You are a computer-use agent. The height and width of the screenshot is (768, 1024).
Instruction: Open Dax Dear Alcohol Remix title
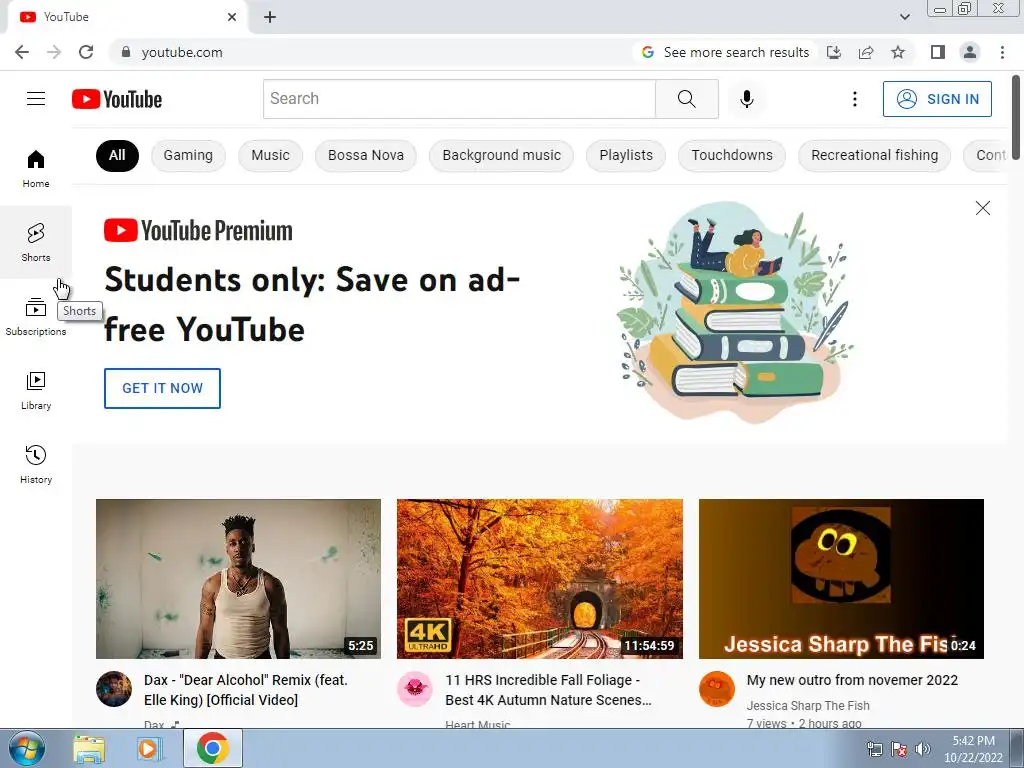pos(246,690)
